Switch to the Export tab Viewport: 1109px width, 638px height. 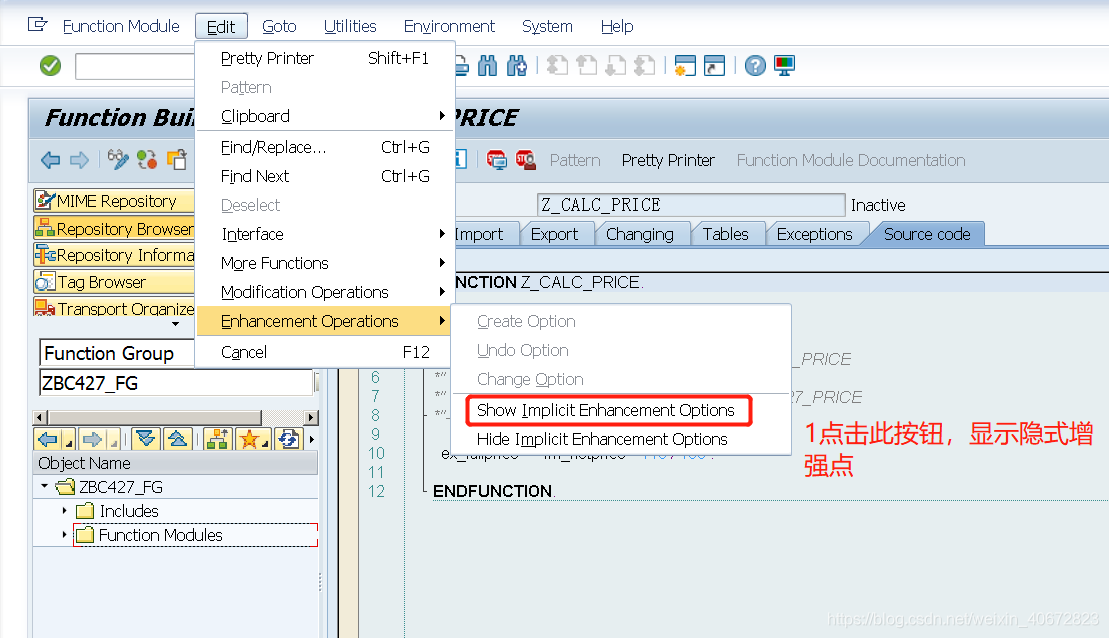pos(554,234)
